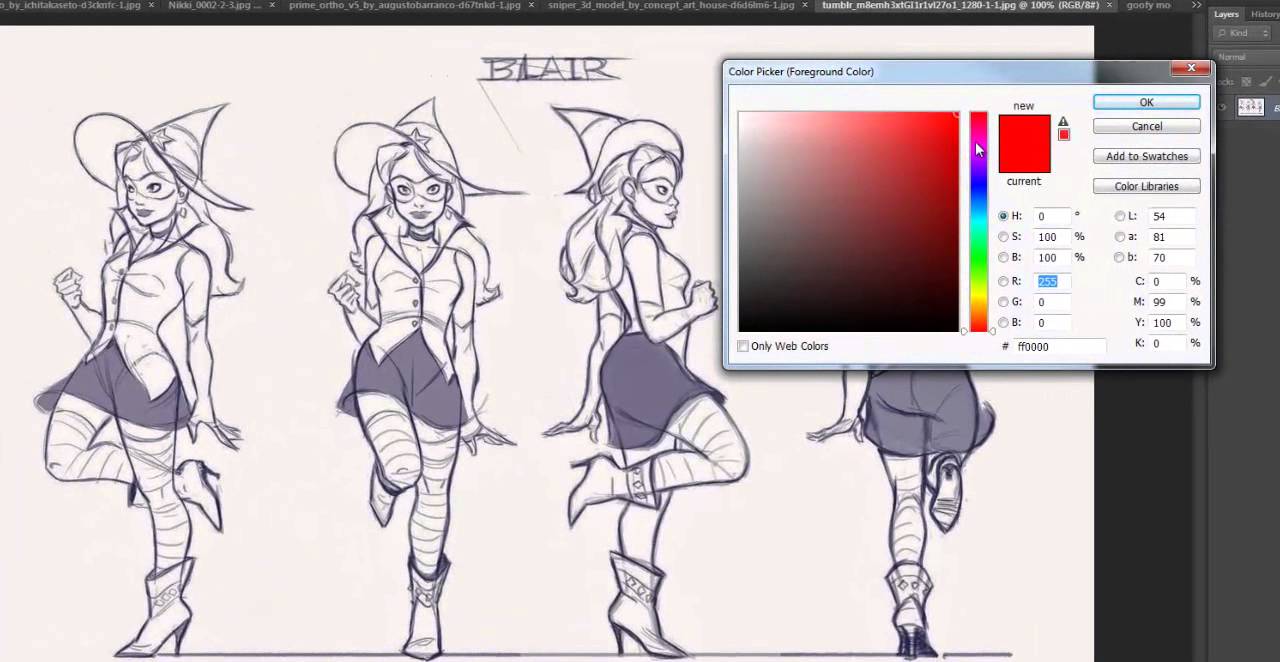1280x662 pixels.
Task: Click the Add to Swatches button
Action: [1146, 156]
